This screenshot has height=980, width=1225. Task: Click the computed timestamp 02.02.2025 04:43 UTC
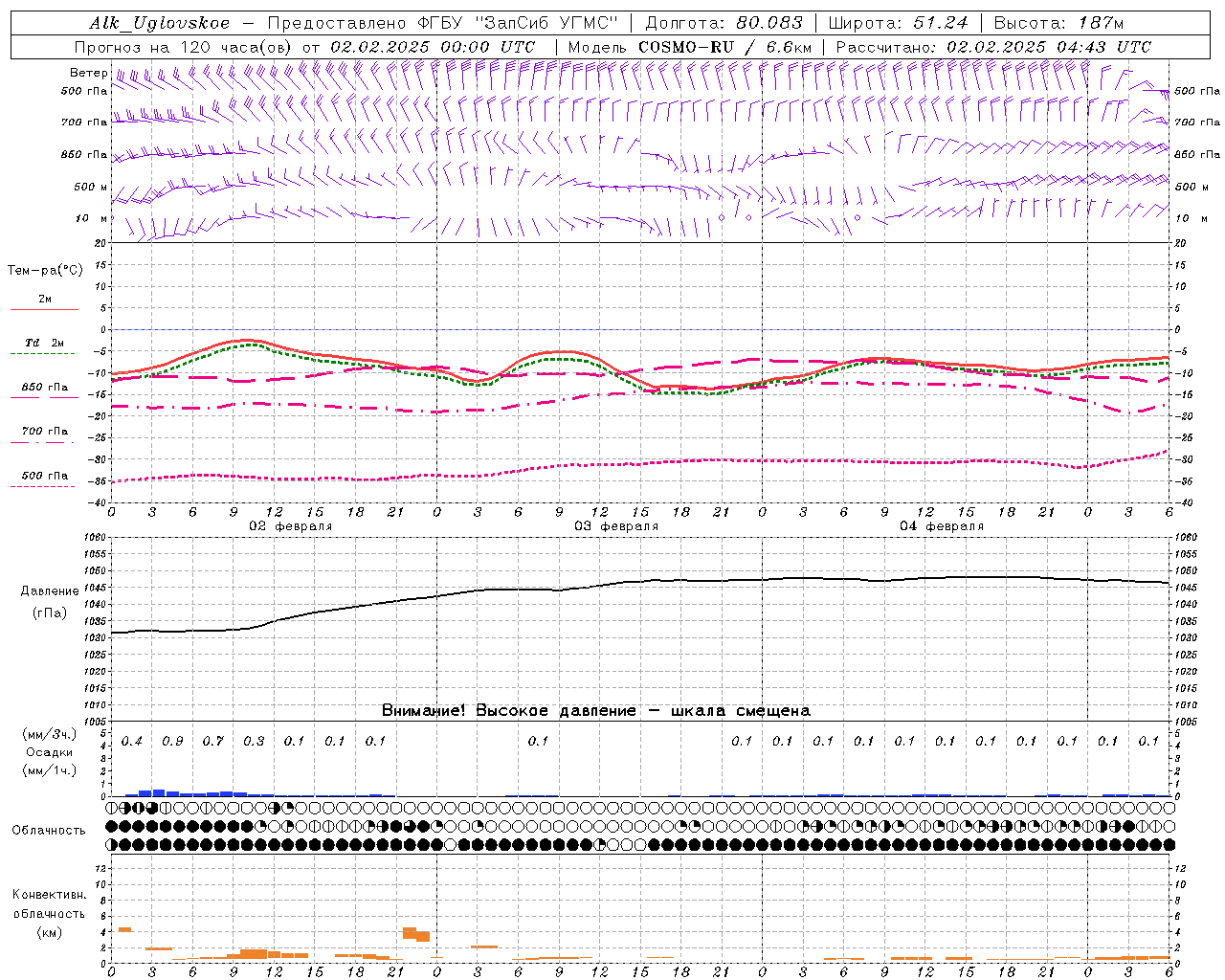click(1049, 47)
